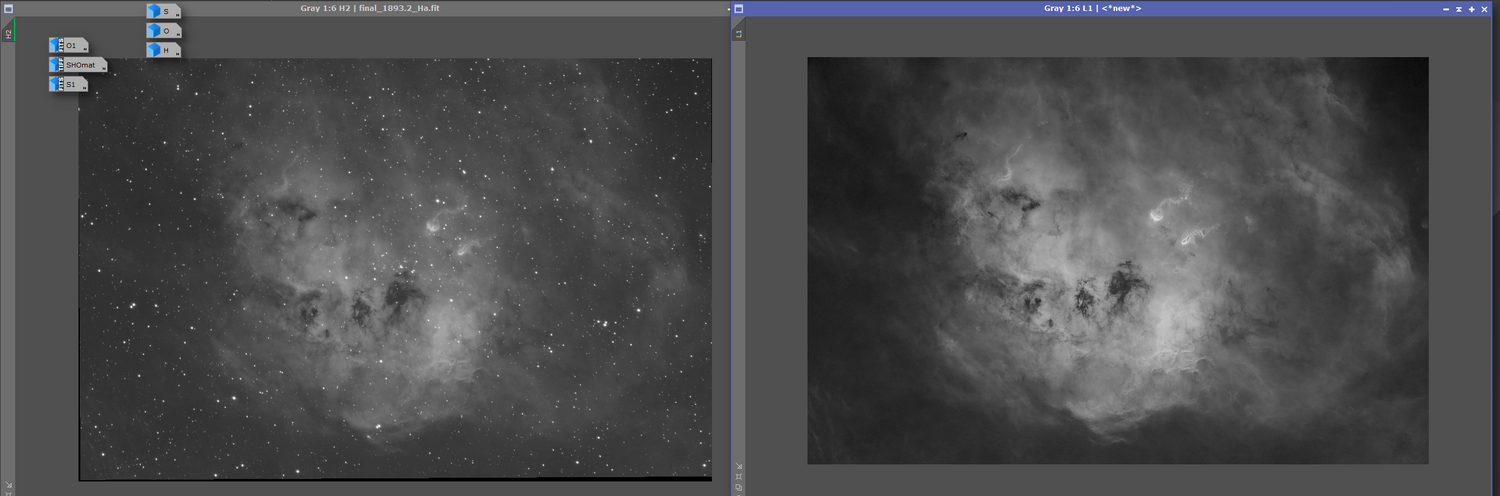The image size is (1500, 496).
Task: Minimize the L1 image window
Action: tap(1446, 8)
